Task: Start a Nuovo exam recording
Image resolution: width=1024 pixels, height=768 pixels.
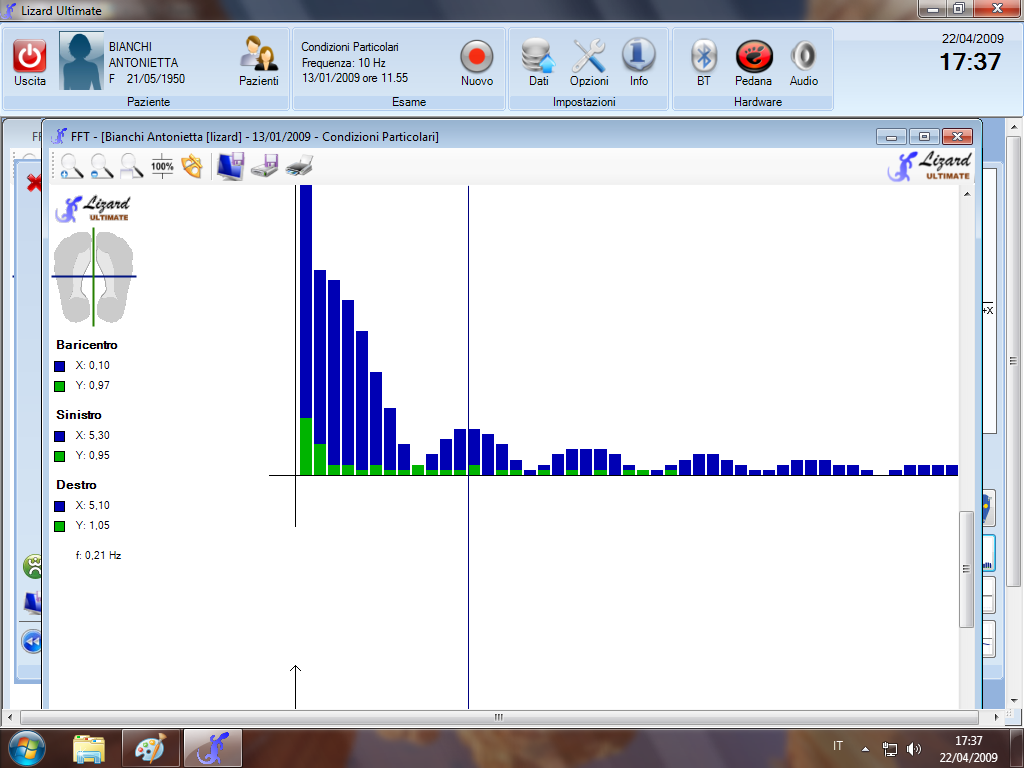Action: pyautogui.click(x=477, y=56)
